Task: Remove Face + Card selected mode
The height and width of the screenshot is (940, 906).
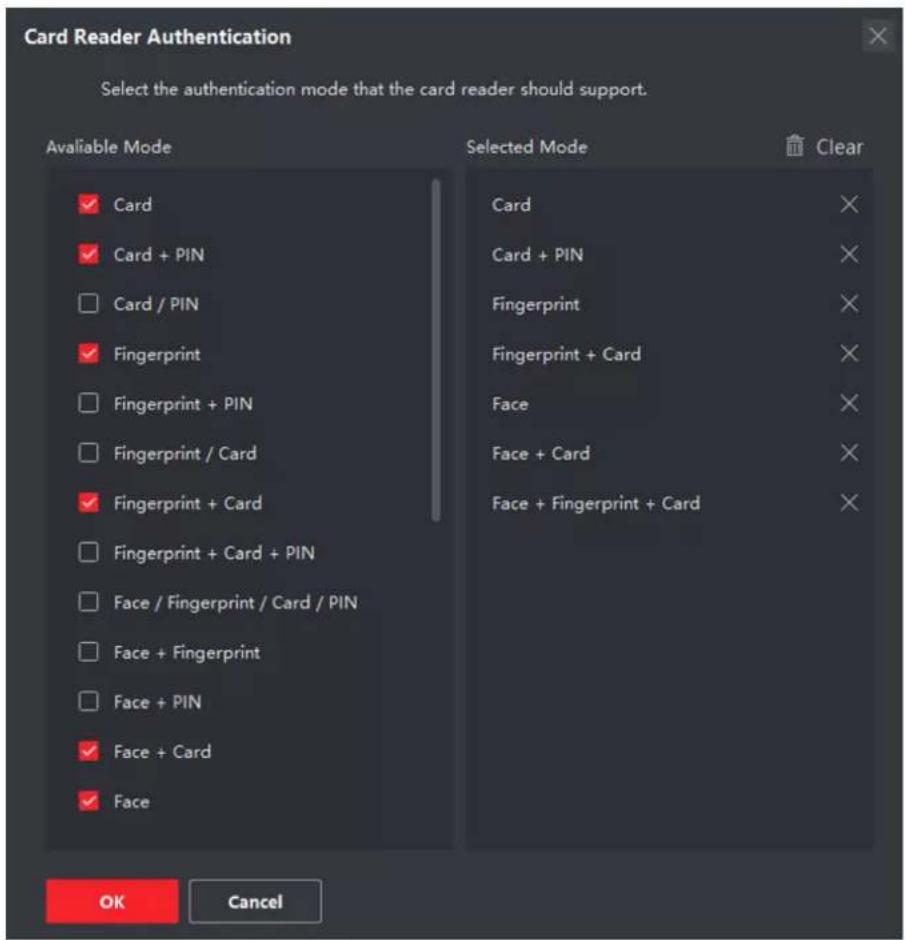Action: (848, 453)
